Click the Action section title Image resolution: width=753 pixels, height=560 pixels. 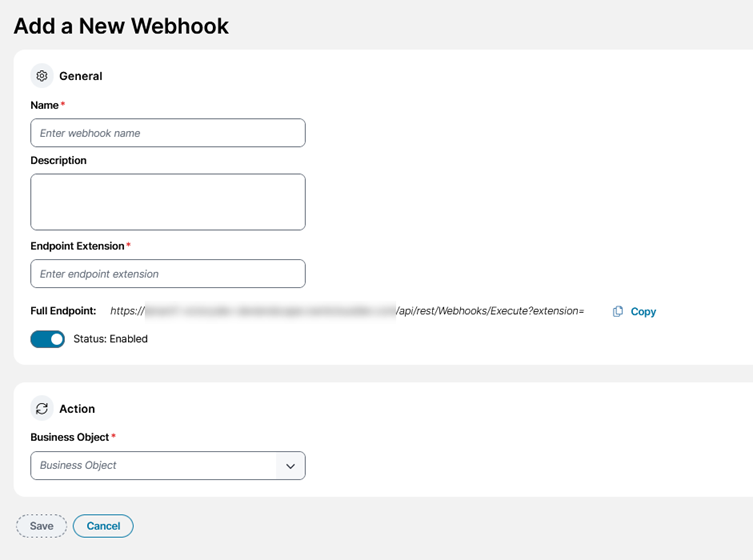(x=77, y=409)
